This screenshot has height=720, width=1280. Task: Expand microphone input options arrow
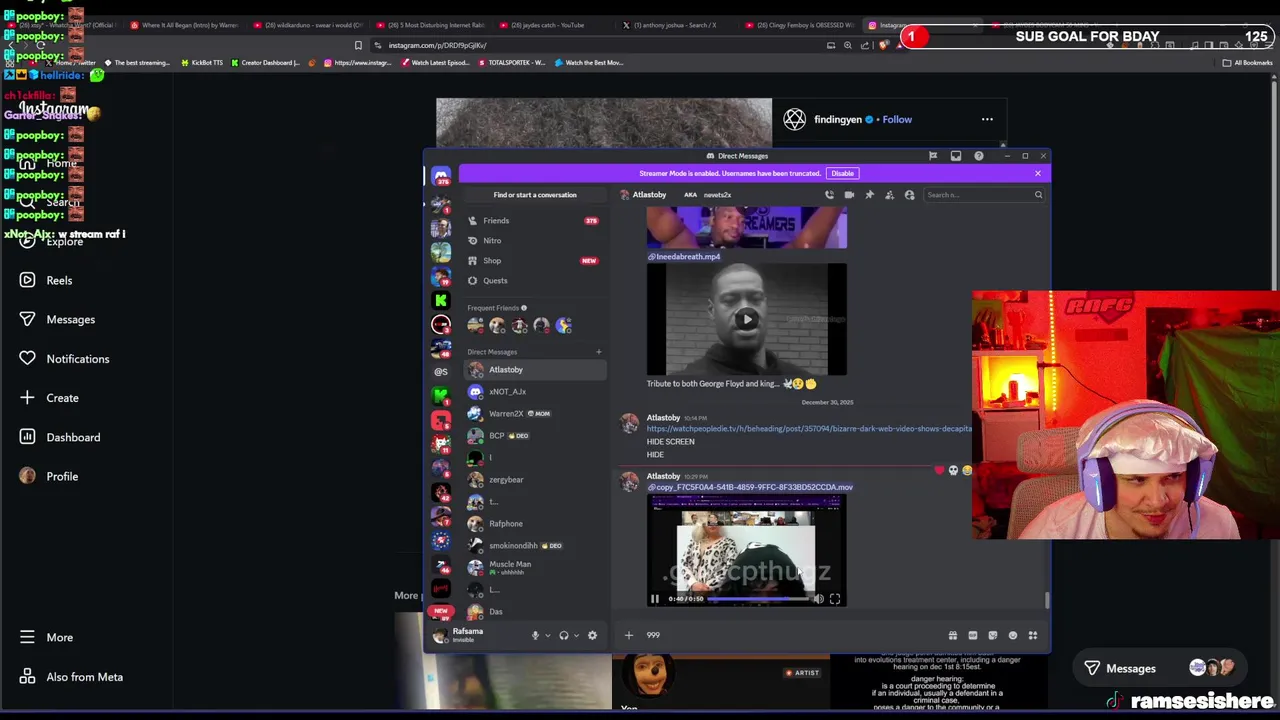(x=547, y=635)
